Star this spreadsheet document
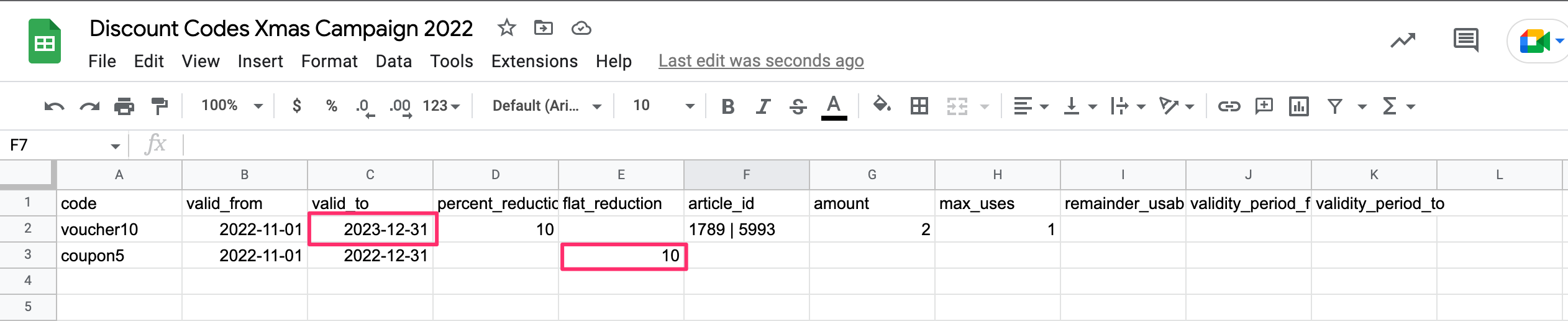This screenshot has height=321, width=1568. [506, 28]
